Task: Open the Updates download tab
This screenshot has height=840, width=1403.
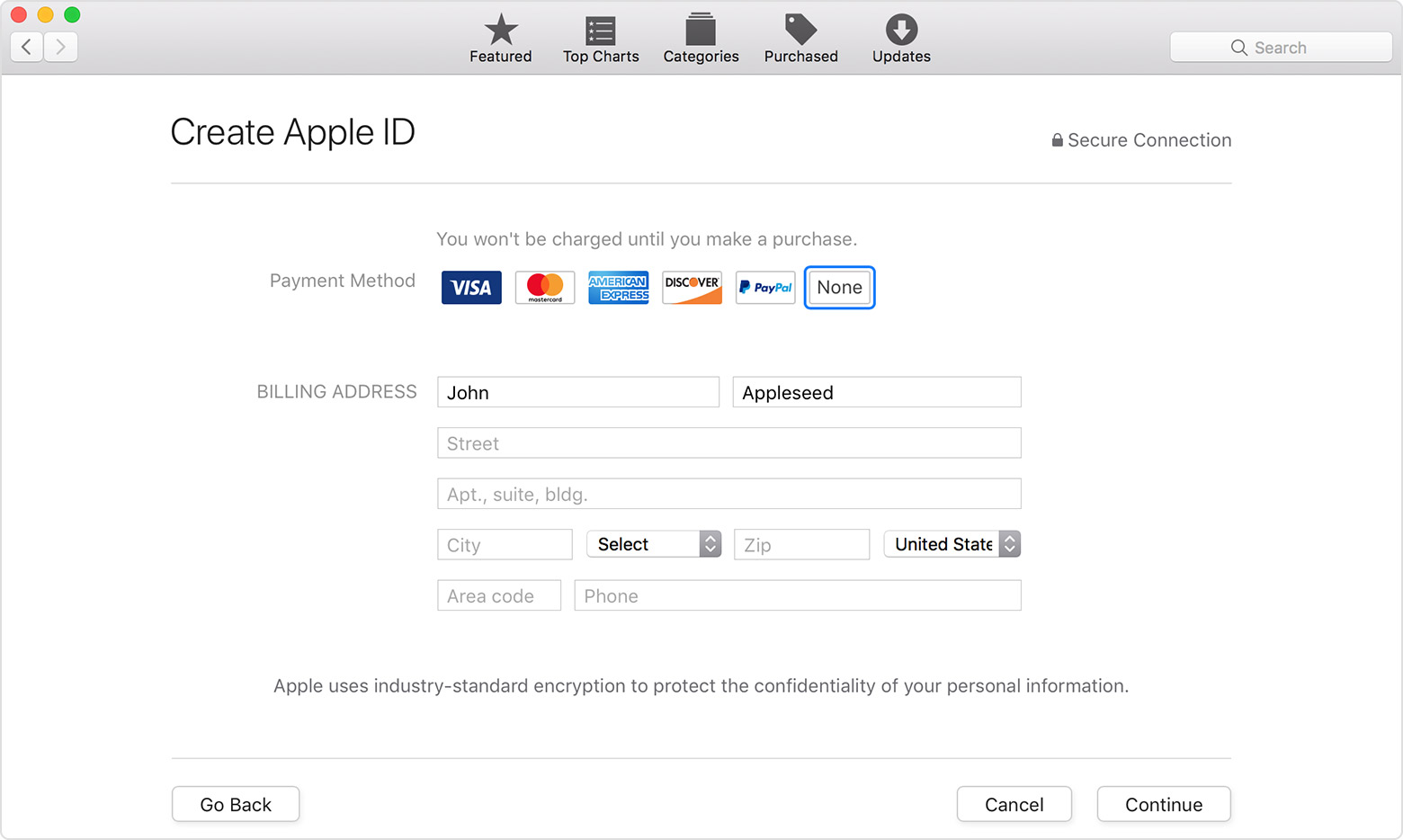Action: 901,40
